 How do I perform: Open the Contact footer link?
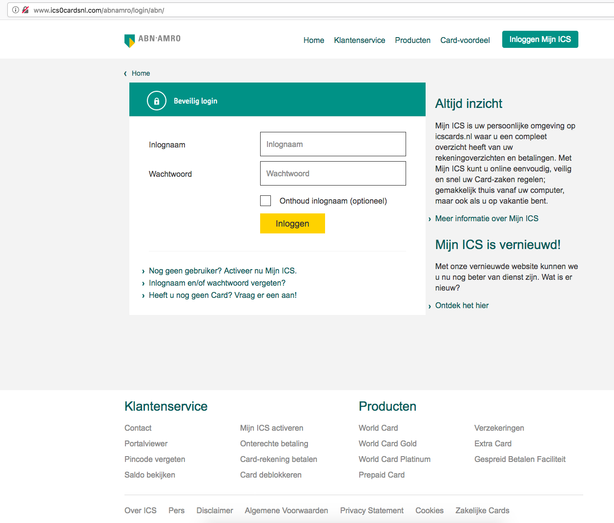[x=138, y=428]
